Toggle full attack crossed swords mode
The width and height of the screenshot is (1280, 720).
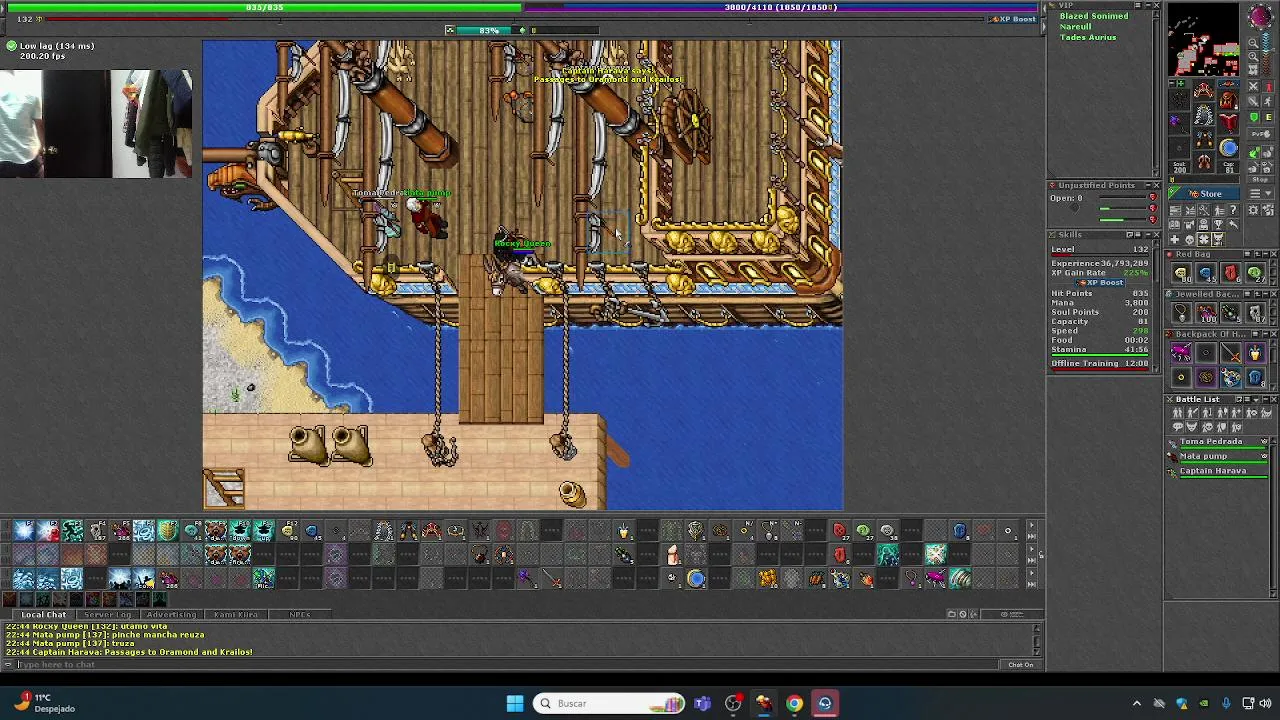point(1253,86)
